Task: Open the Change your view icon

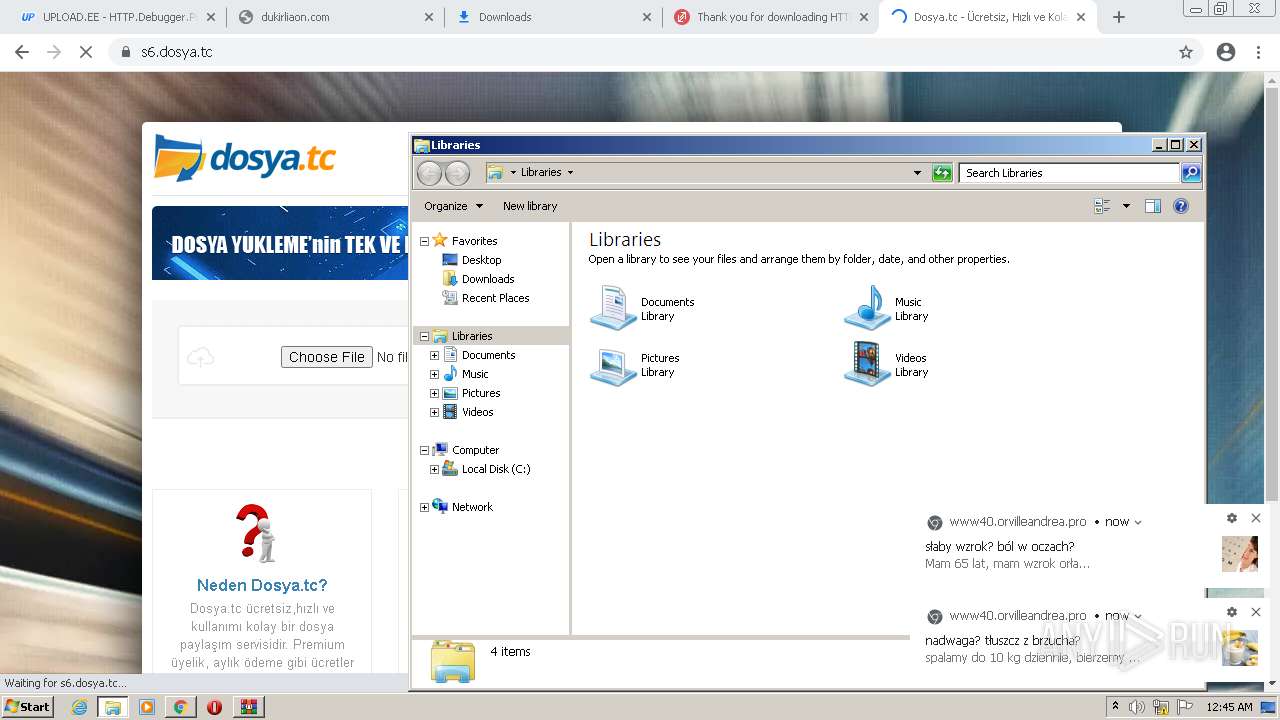Action: (1103, 206)
